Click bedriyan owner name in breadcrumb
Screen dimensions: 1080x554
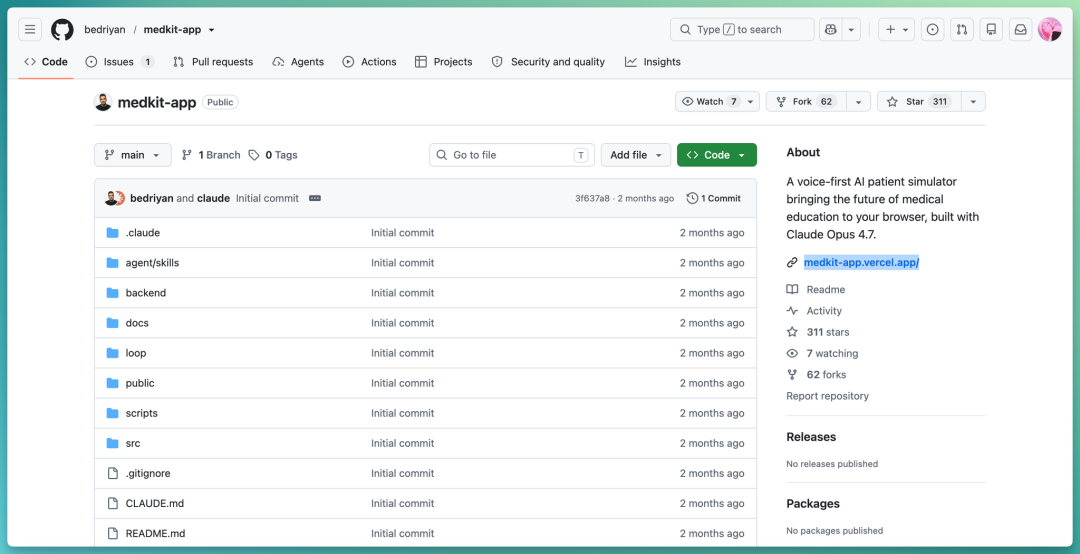click(x=105, y=30)
